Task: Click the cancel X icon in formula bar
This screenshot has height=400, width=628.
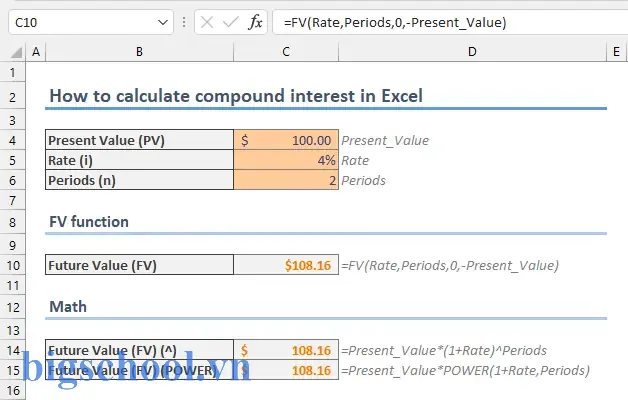Action: [207, 22]
